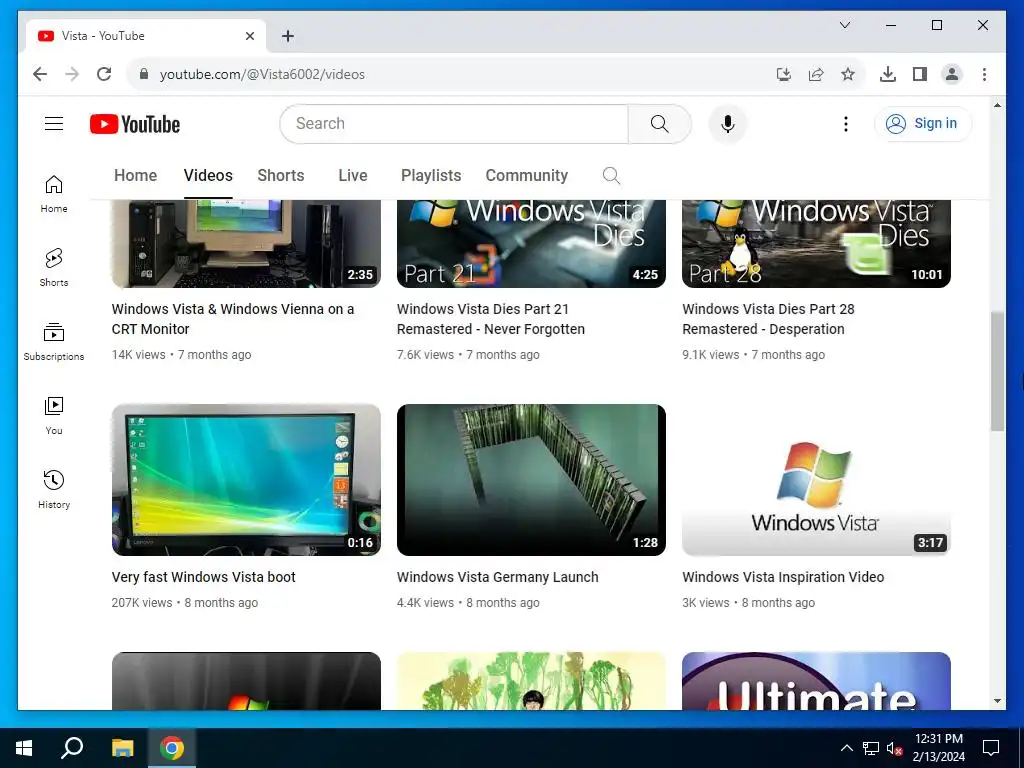Screen dimensions: 1024x768
Task: Open Inspiration Video thumbnail
Action: (816, 480)
